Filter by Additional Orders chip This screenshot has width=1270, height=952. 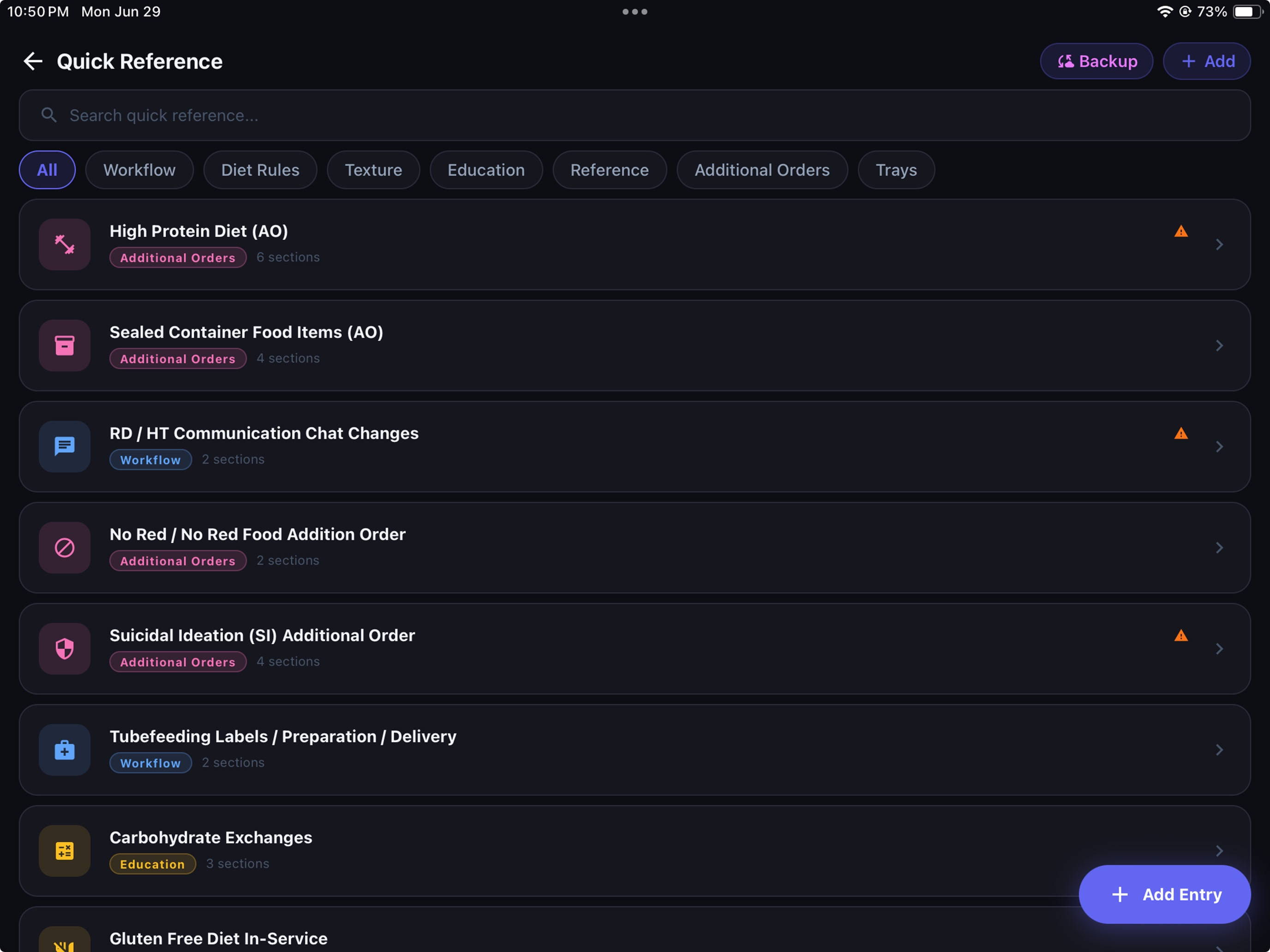click(x=762, y=170)
